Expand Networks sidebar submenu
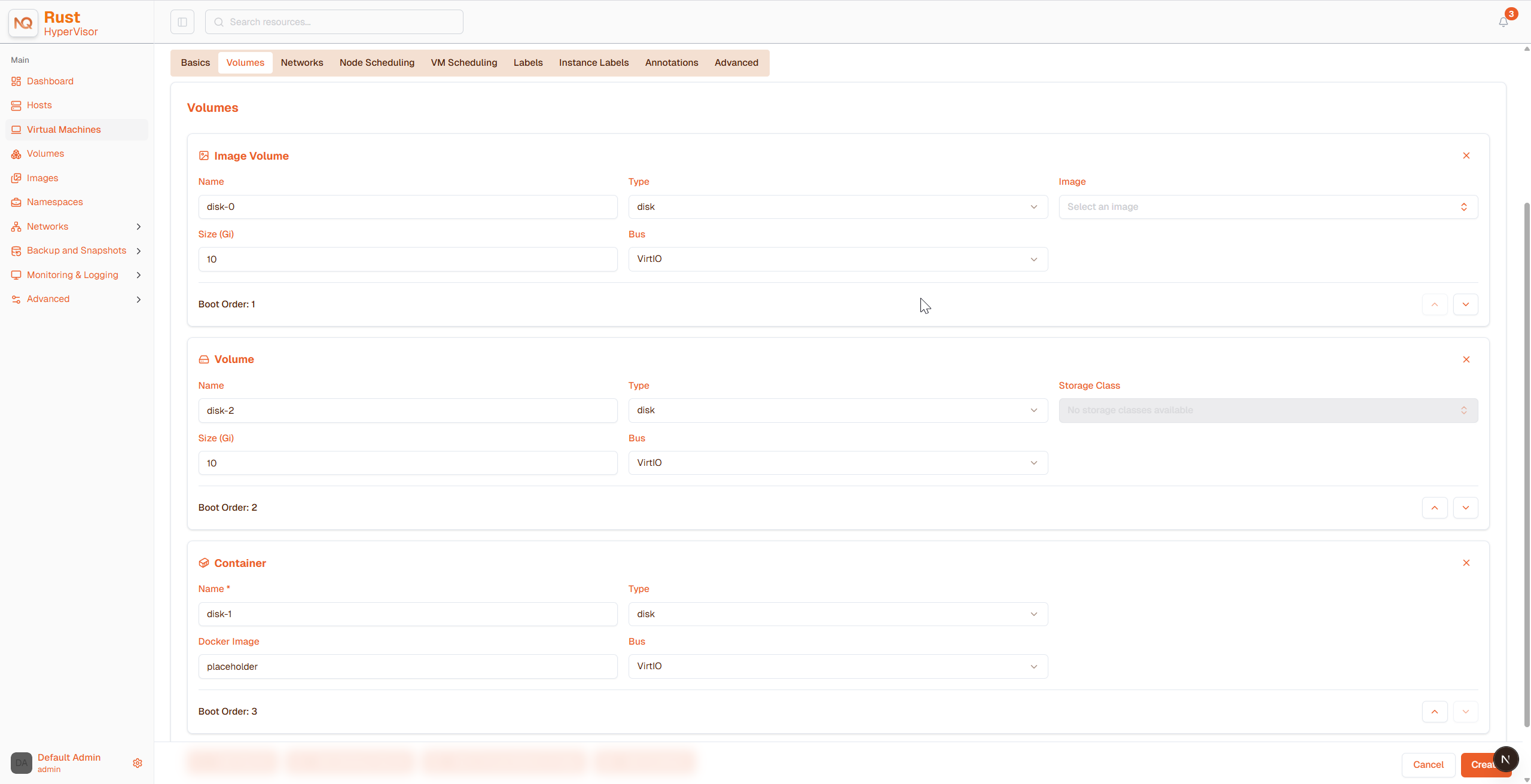 tap(139, 227)
